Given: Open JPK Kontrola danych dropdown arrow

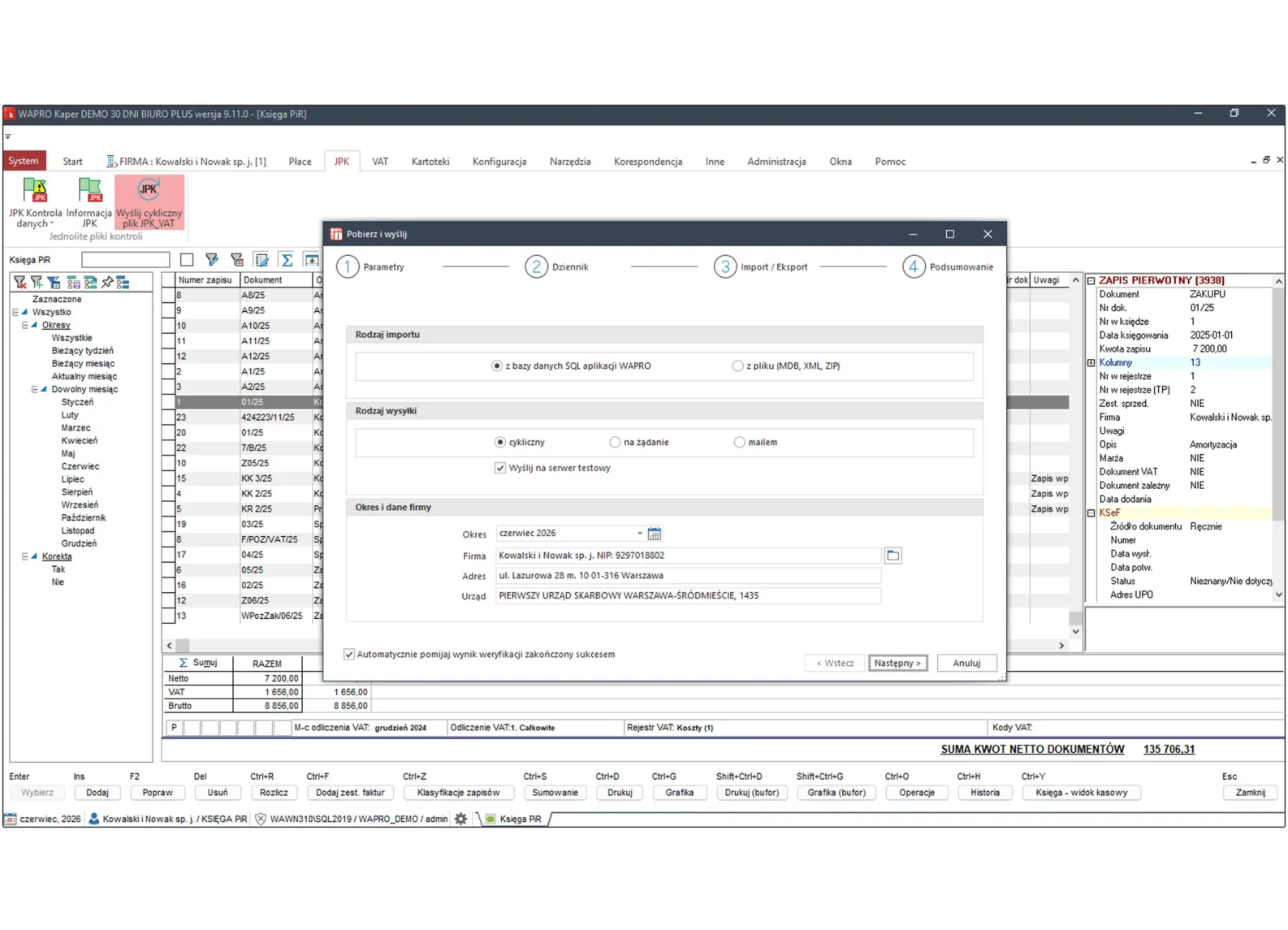Looking at the screenshot, I should [x=52, y=224].
